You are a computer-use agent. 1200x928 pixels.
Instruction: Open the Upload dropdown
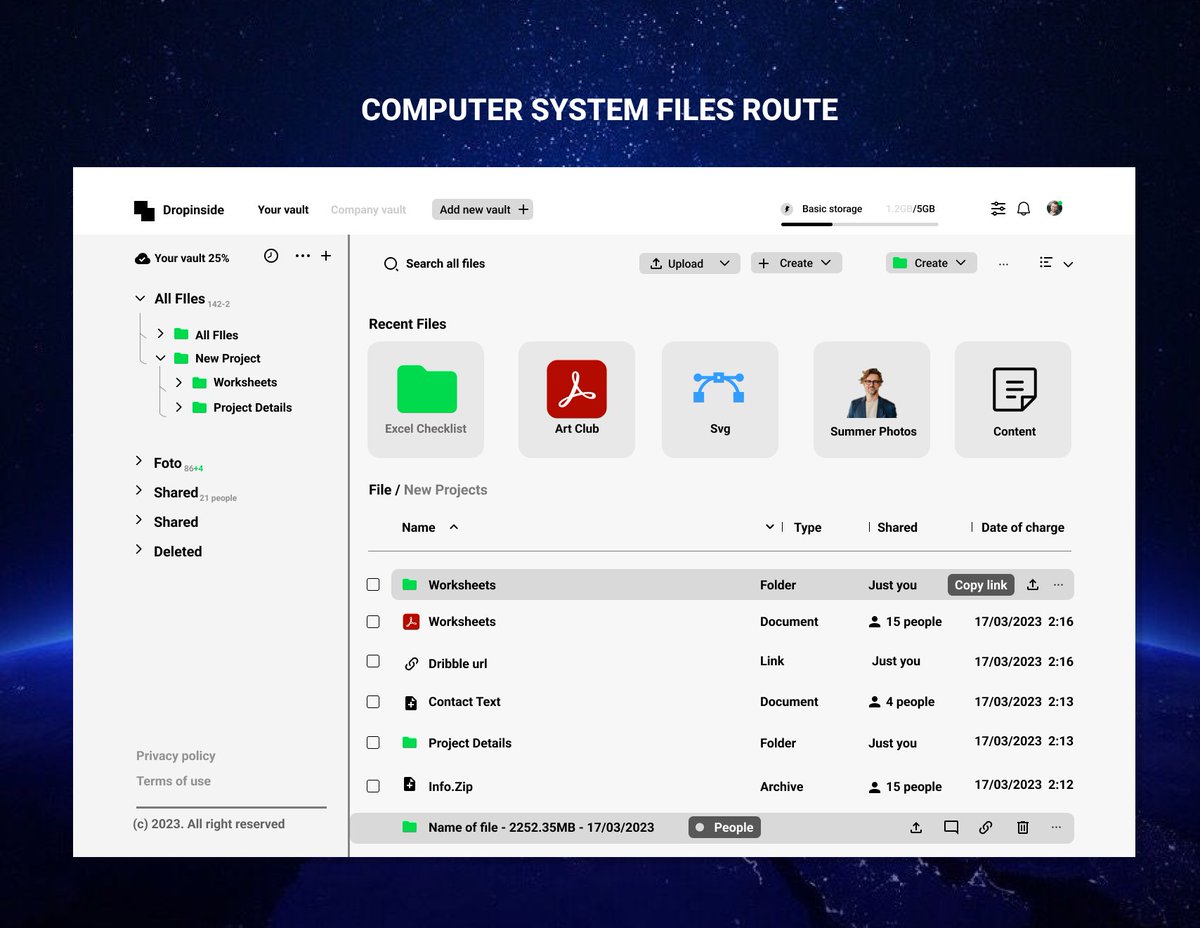pos(690,263)
